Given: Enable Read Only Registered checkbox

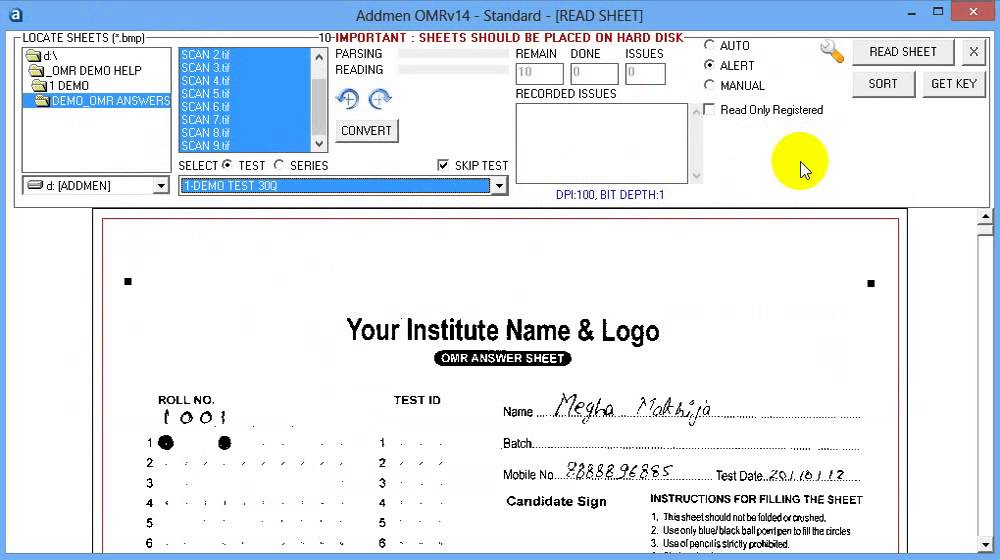Looking at the screenshot, I should (x=709, y=110).
